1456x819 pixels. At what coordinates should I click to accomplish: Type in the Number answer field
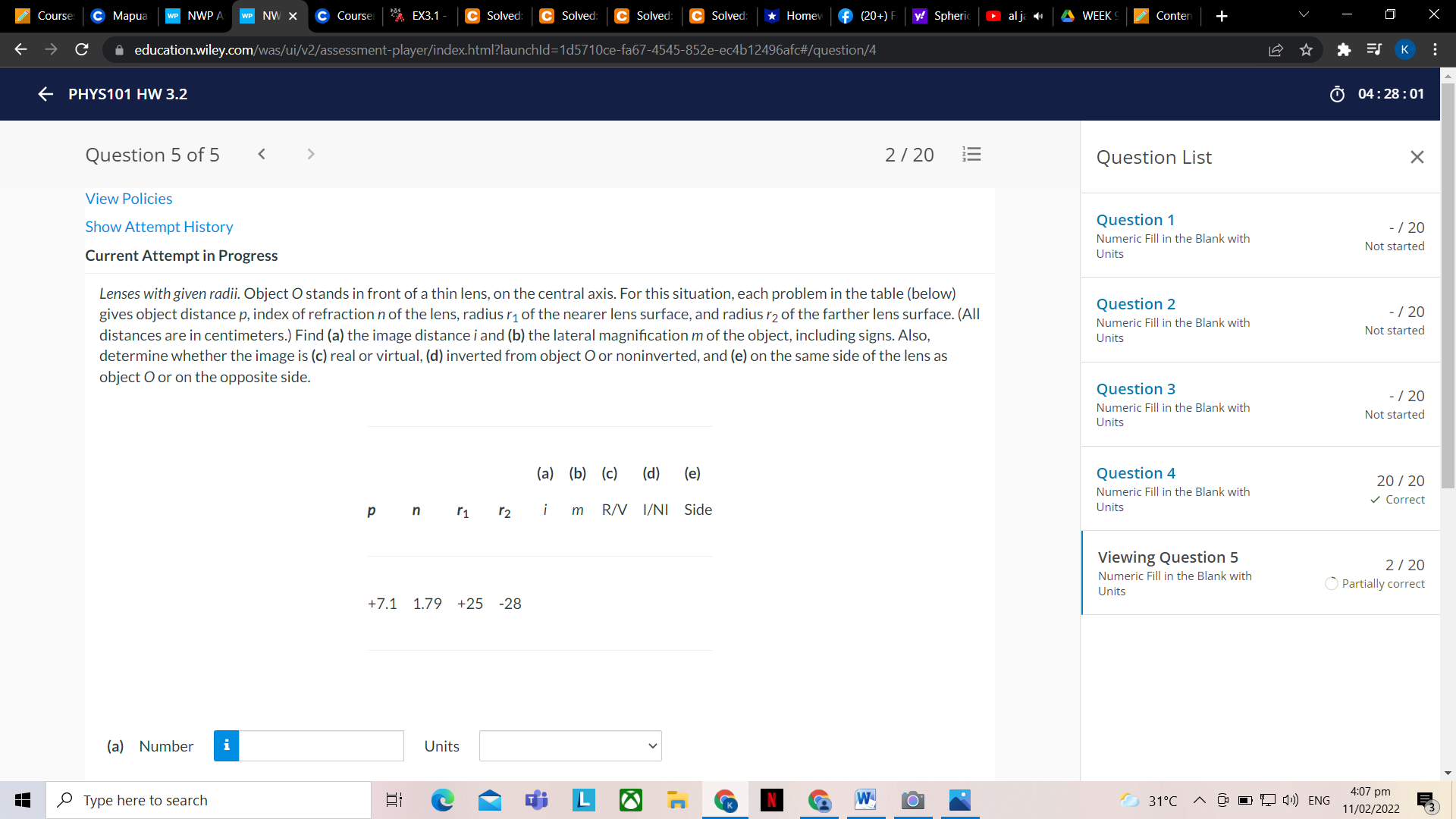pos(322,745)
